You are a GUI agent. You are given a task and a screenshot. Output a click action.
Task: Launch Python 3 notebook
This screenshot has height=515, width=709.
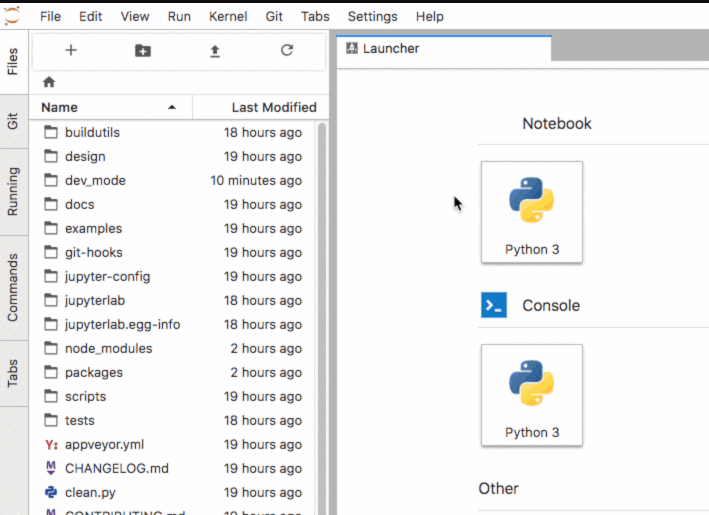click(x=531, y=212)
